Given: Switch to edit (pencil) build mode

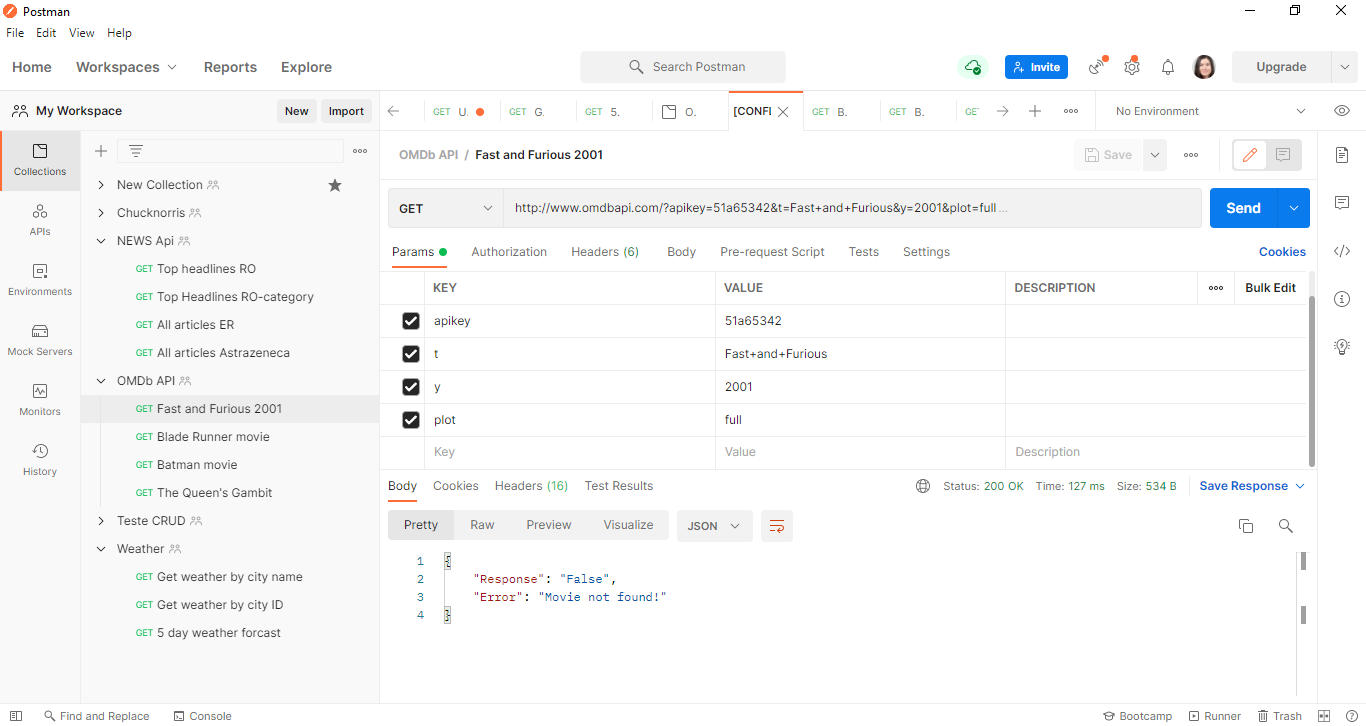Looking at the screenshot, I should point(1250,155).
